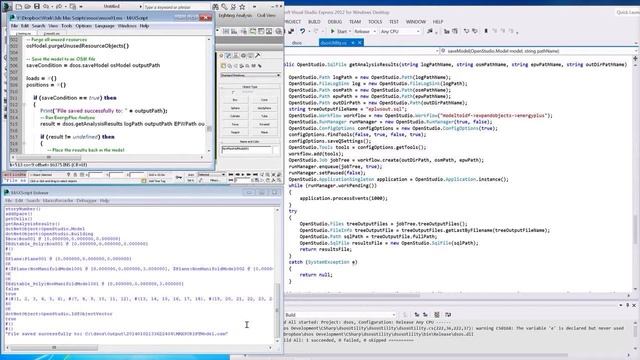Click the Go to Start playback icon
The height and width of the screenshot is (360, 640).
tap(231, 175)
